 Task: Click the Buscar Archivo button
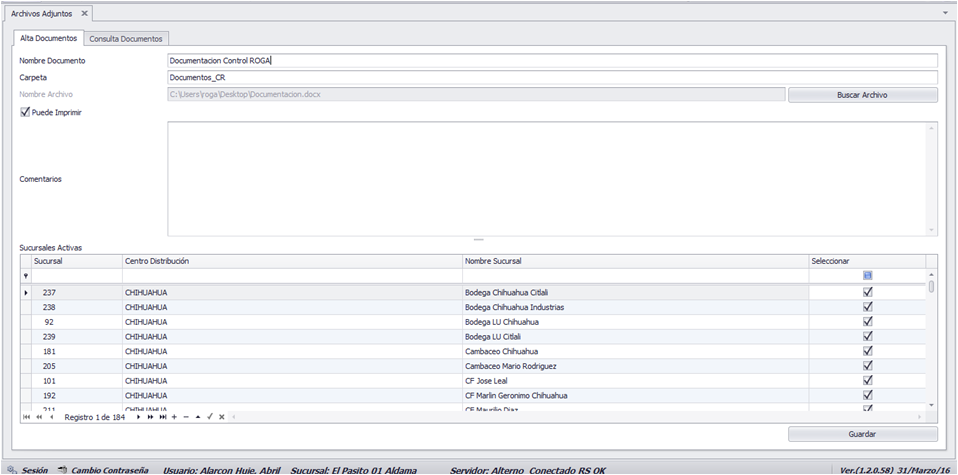(862, 95)
